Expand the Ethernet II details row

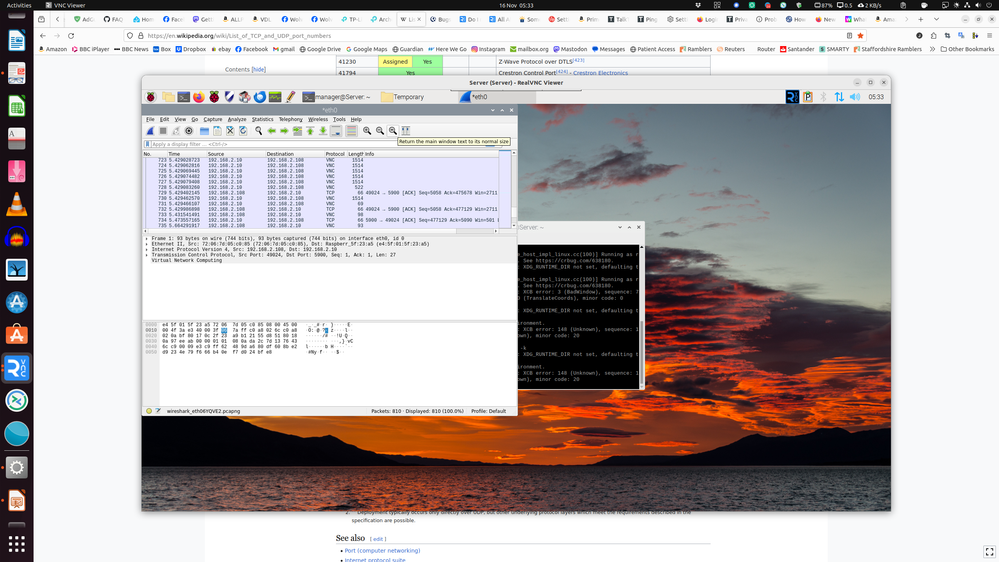click(147, 244)
